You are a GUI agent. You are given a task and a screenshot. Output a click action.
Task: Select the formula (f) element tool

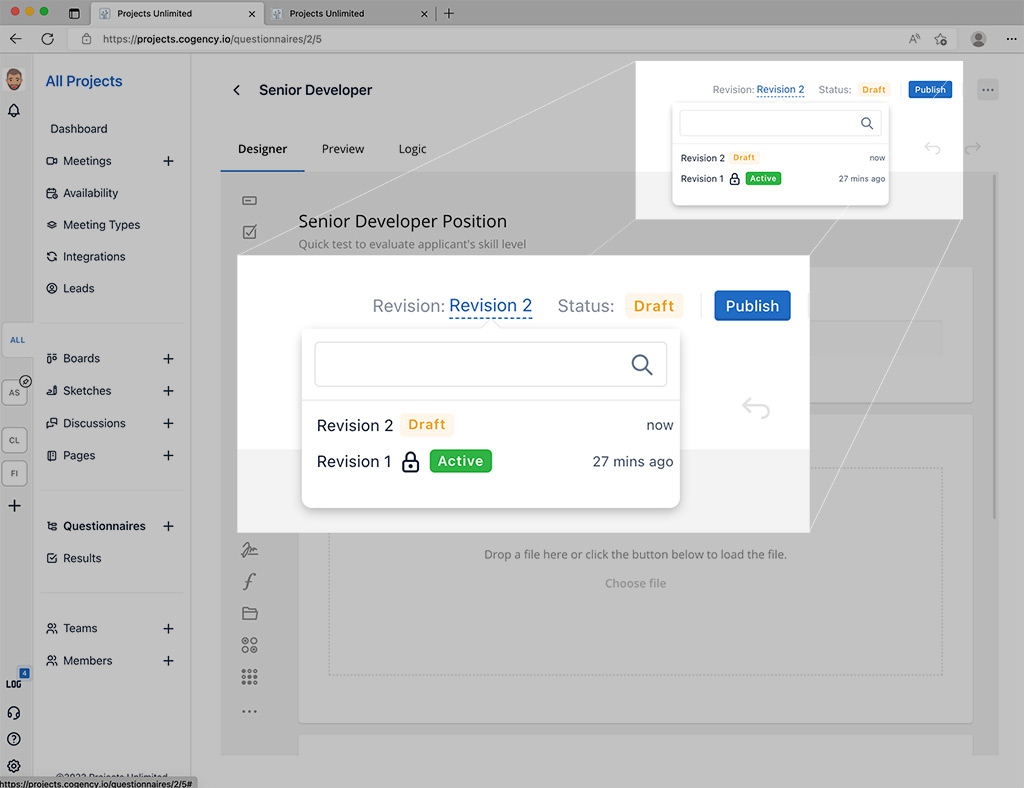249,581
